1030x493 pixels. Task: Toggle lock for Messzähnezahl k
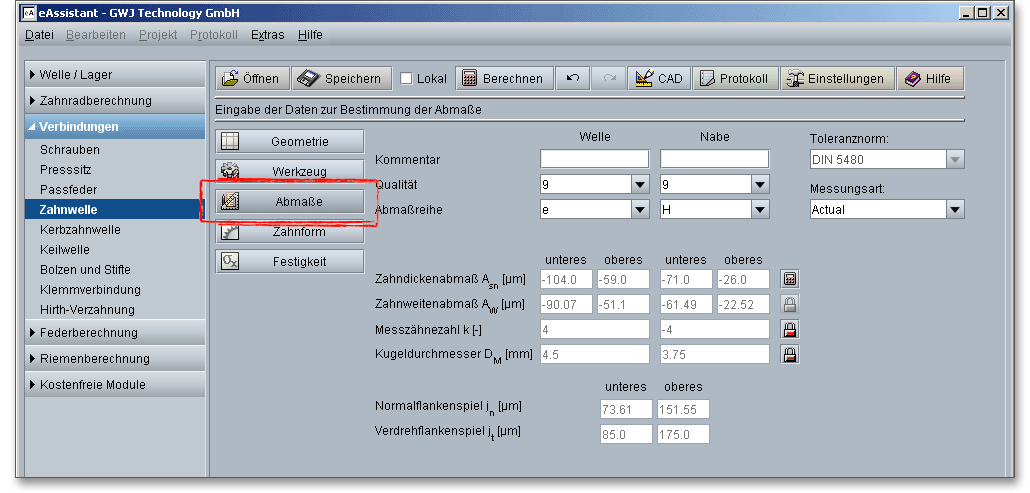click(x=790, y=329)
